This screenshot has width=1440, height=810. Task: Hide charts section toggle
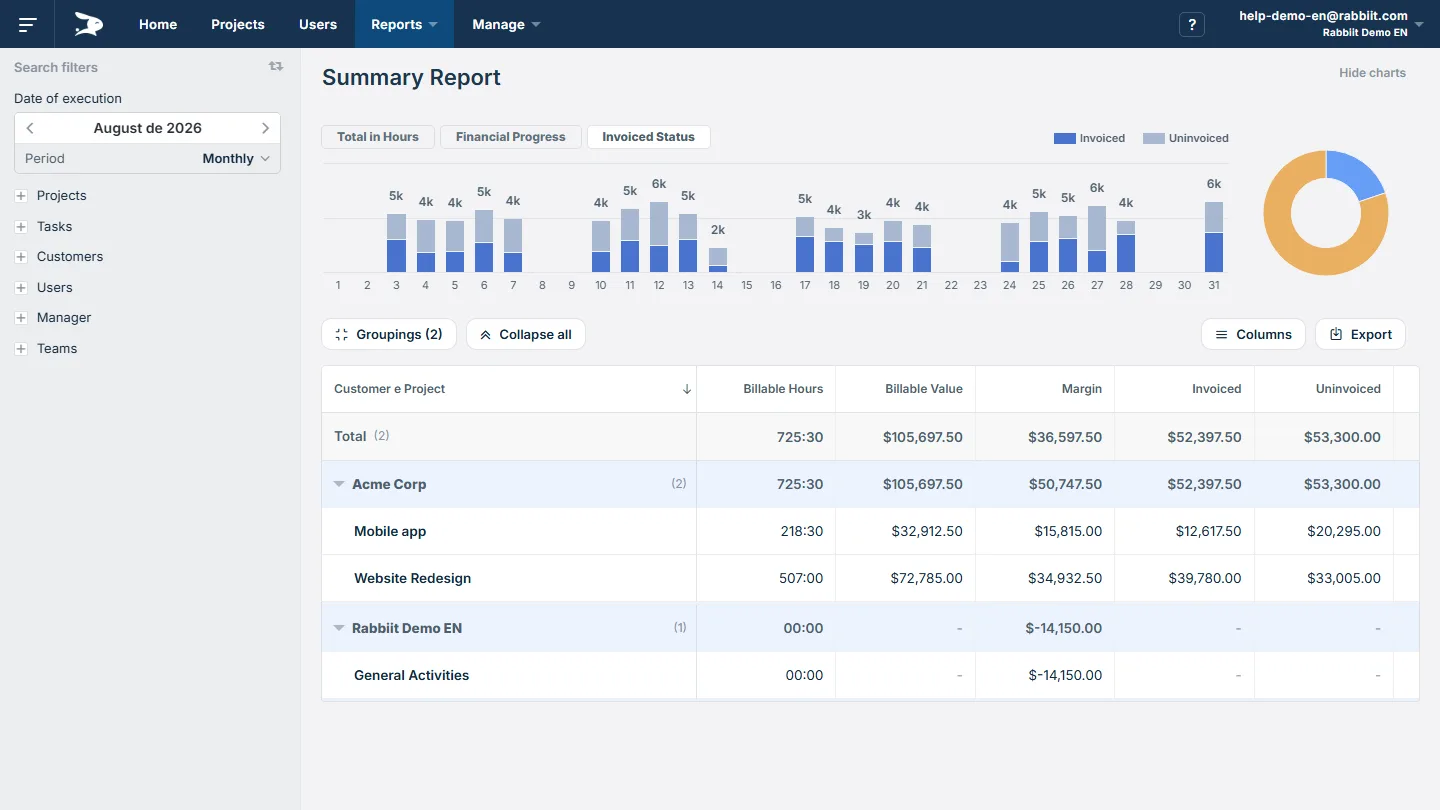click(1372, 73)
